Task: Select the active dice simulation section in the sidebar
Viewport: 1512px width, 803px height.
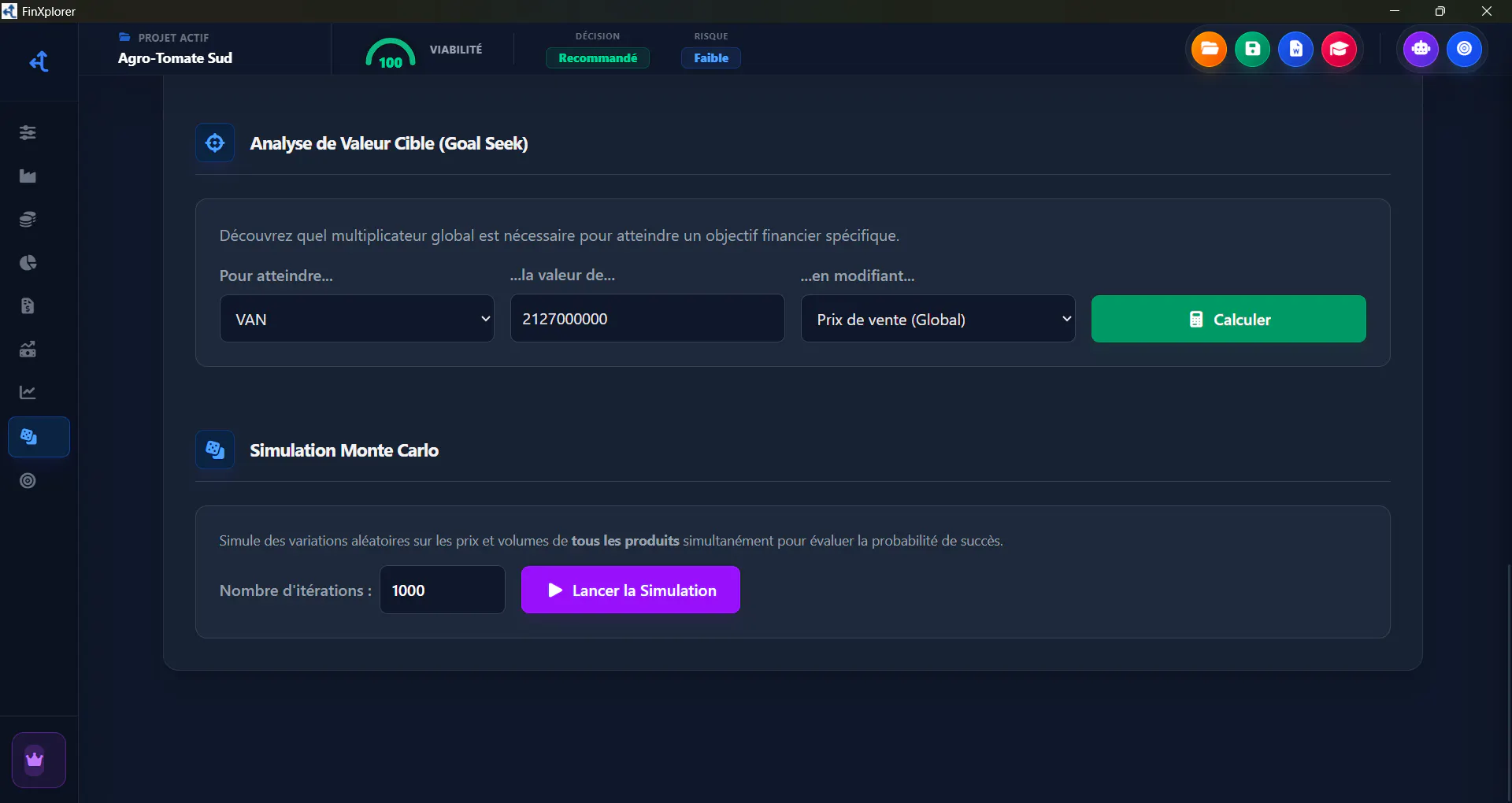Action: tap(39, 437)
